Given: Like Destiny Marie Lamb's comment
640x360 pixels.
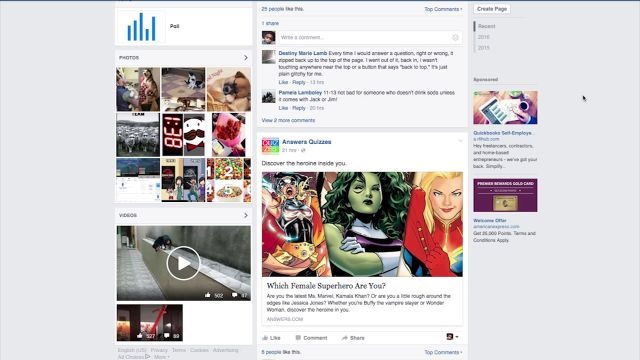Looking at the screenshot, I should pos(283,82).
